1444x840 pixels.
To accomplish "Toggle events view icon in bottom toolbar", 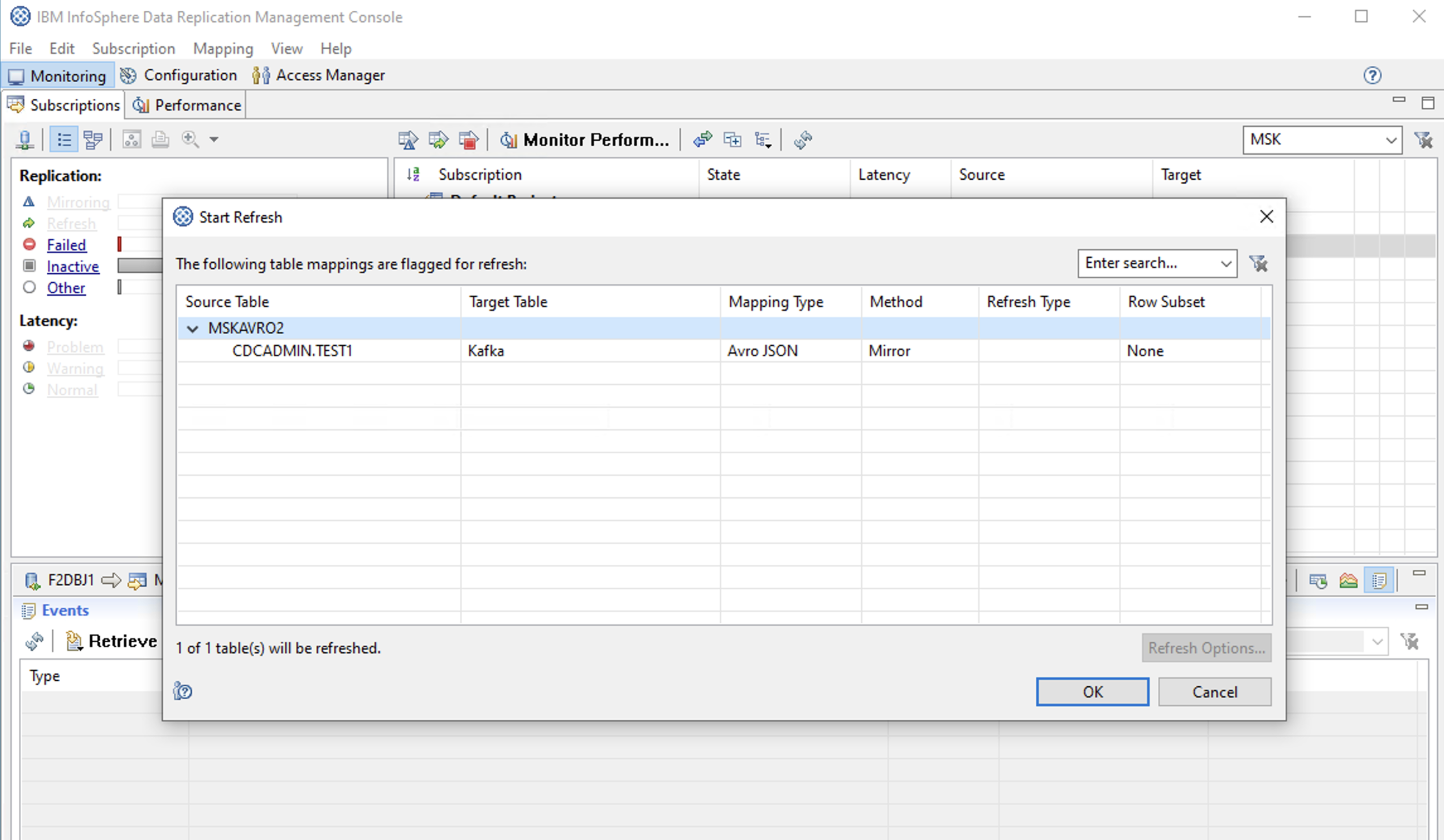I will click(x=1379, y=580).
